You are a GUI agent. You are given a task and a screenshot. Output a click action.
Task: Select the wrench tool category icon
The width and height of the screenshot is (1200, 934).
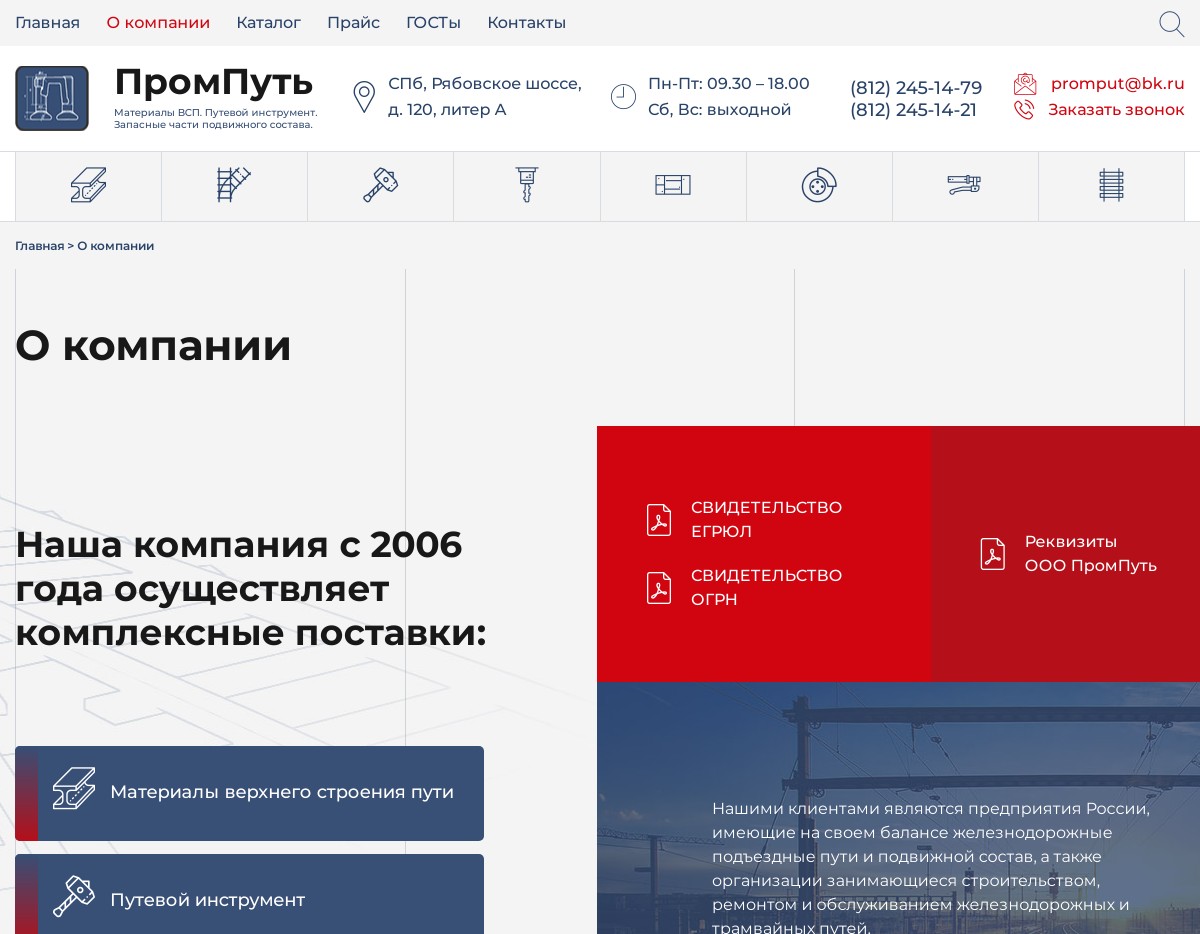click(965, 186)
